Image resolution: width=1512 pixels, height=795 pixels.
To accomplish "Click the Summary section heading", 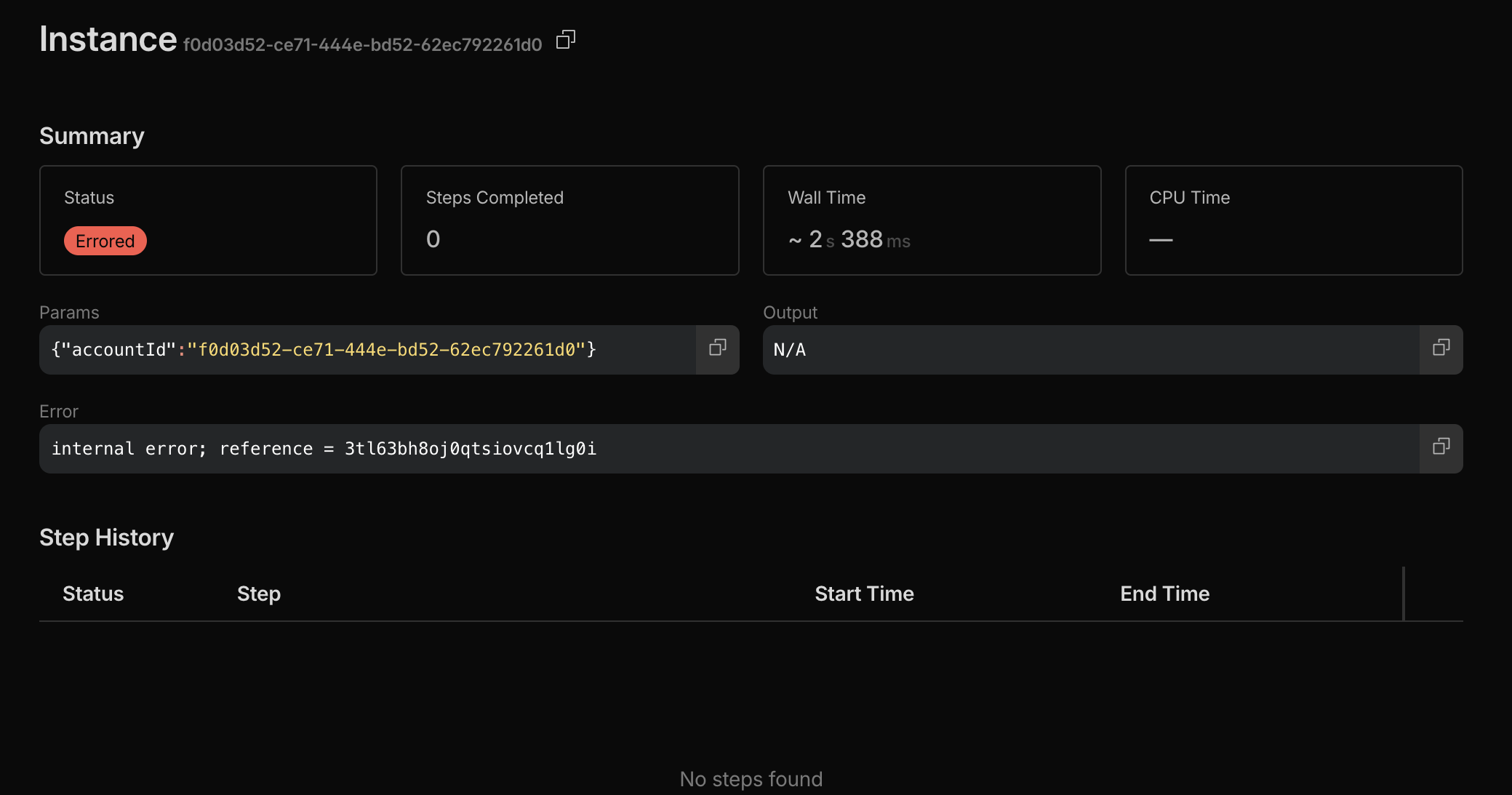I will tap(92, 136).
